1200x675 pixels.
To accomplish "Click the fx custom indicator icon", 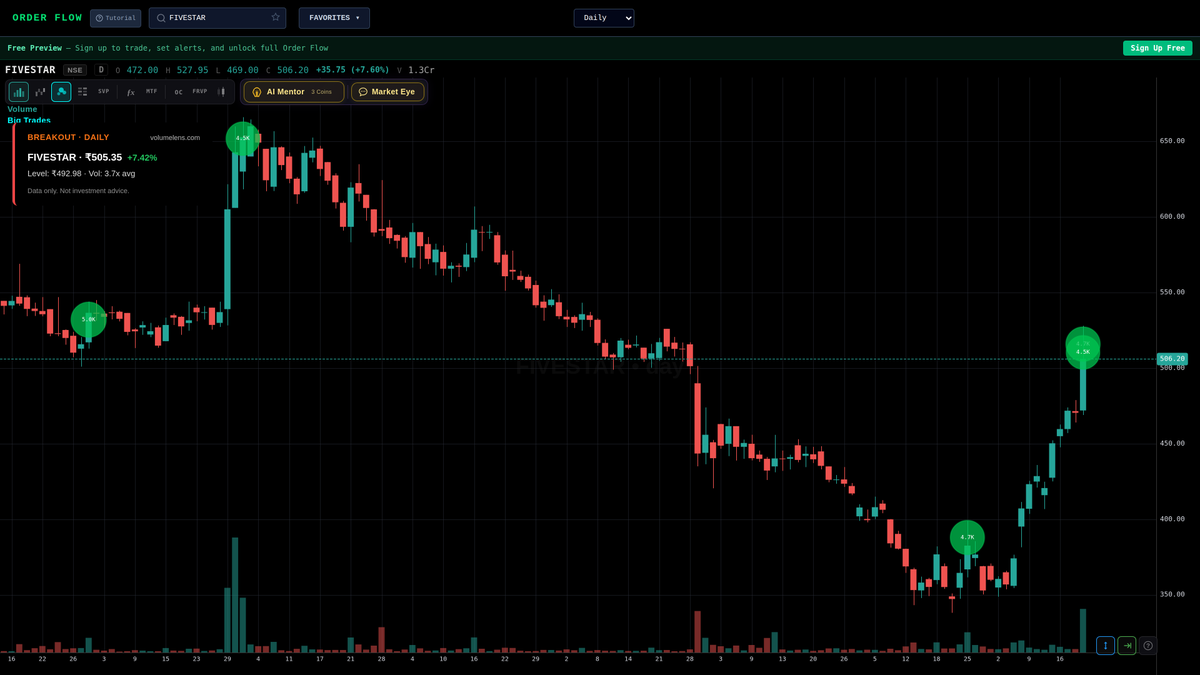I will (x=130, y=91).
